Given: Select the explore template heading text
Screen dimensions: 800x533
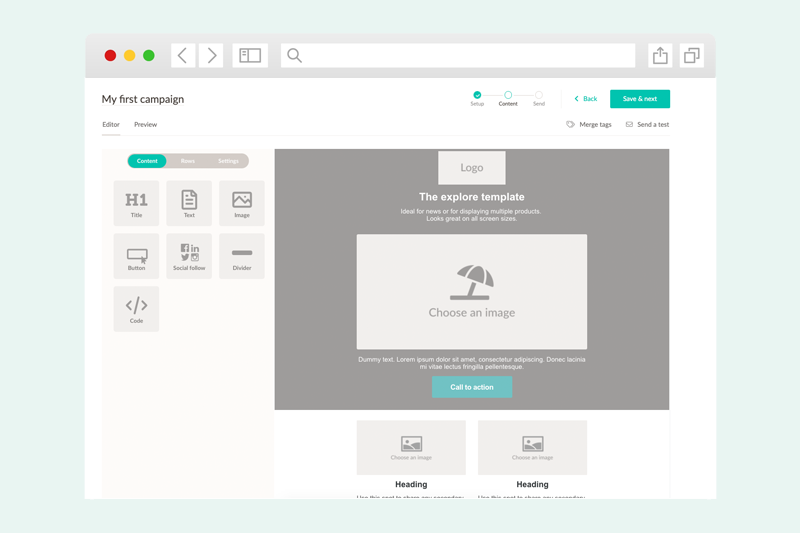Looking at the screenshot, I should tap(472, 197).
